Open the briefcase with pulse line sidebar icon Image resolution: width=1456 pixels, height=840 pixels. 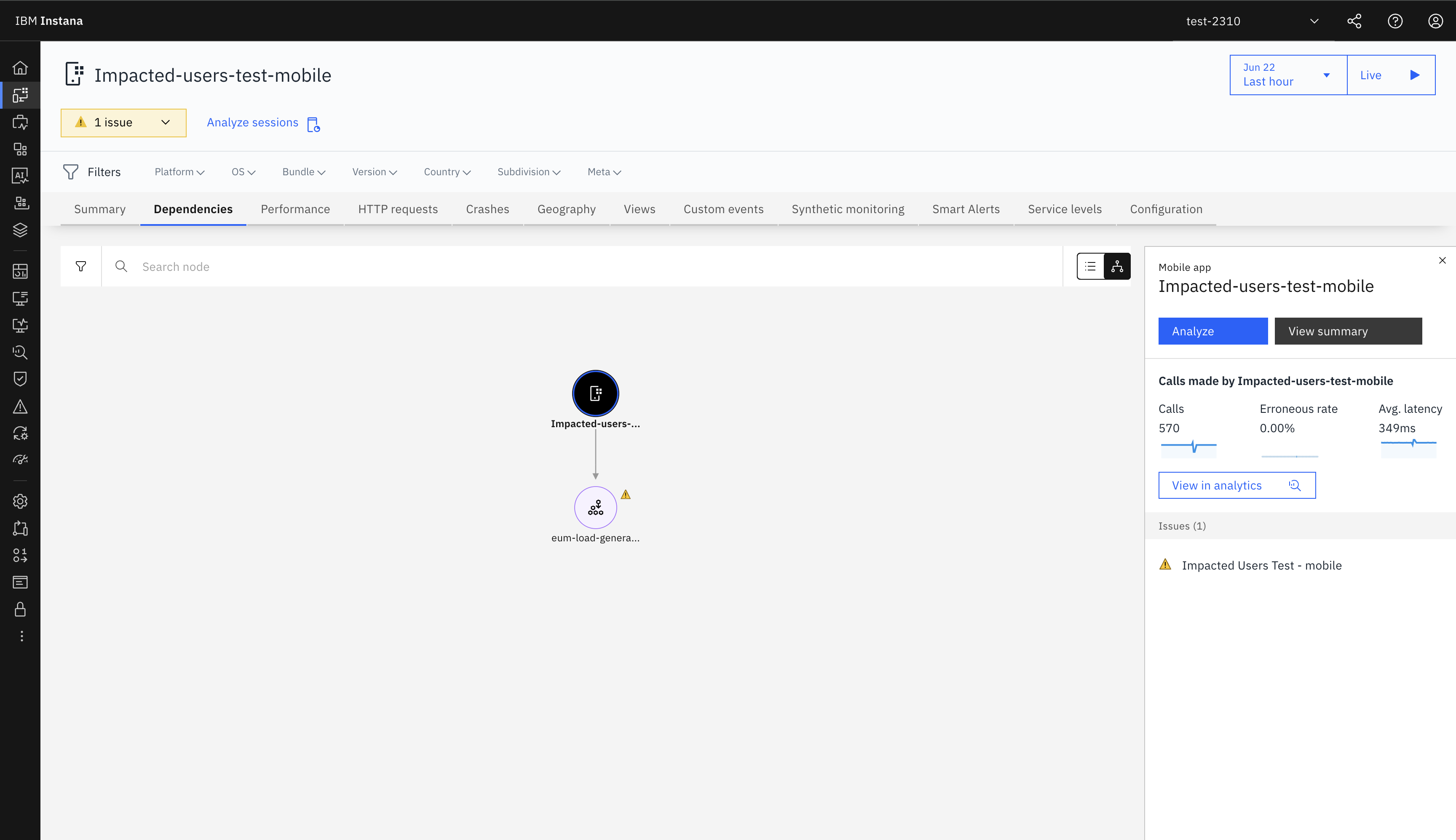(20, 122)
